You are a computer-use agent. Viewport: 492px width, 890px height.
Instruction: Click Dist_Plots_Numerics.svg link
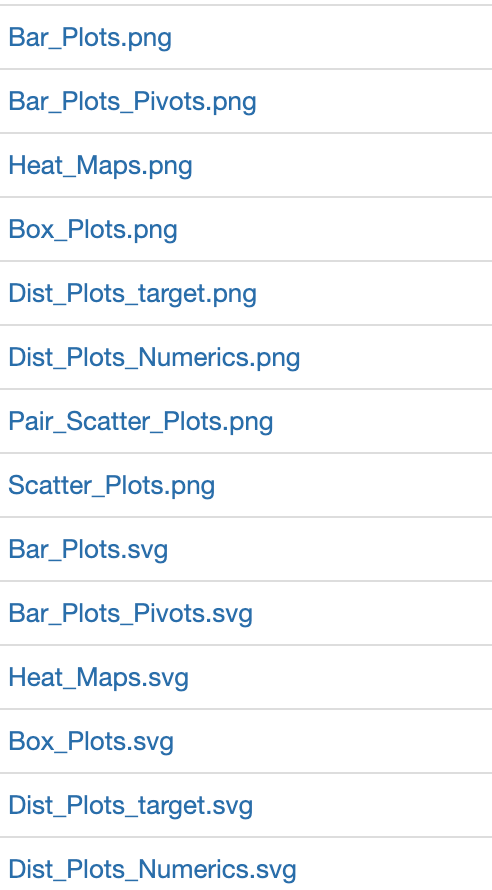tap(152, 870)
